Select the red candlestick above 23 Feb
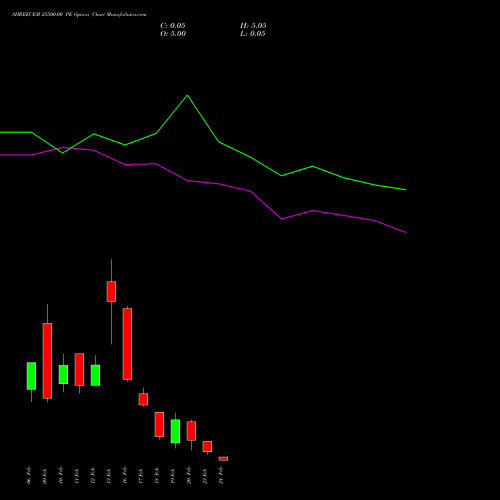The image size is (500, 500). (207, 446)
